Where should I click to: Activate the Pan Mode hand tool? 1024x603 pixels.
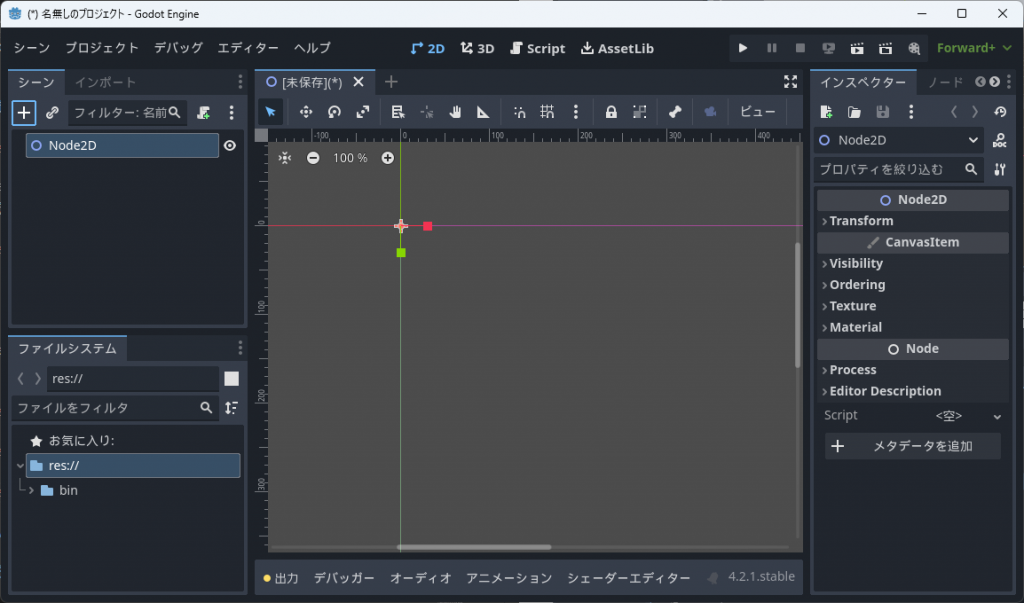455,112
